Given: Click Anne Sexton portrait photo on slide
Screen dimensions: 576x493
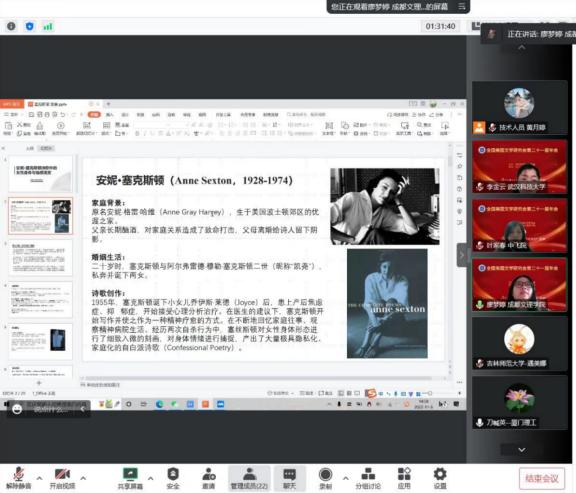Looking at the screenshot, I should [x=385, y=206].
